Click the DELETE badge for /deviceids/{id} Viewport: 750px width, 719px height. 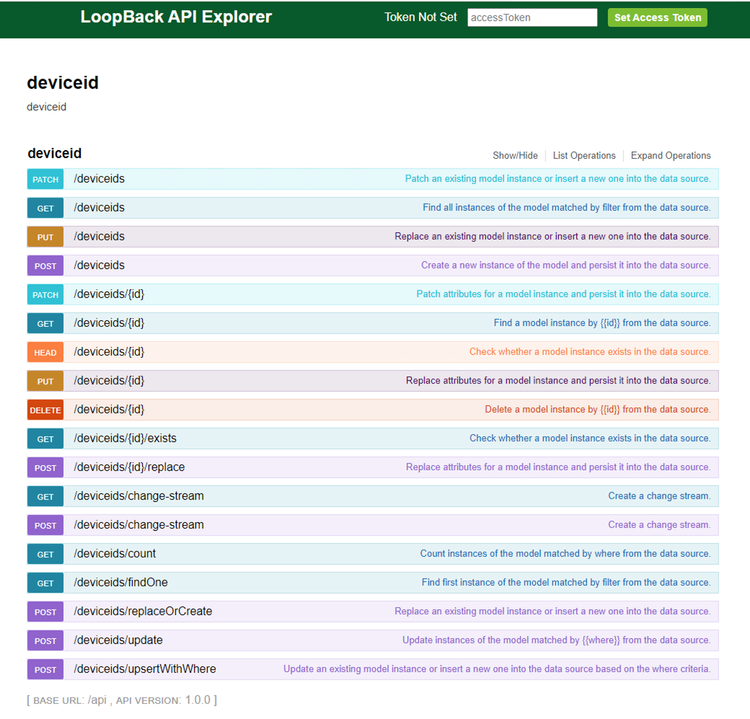(x=45, y=410)
